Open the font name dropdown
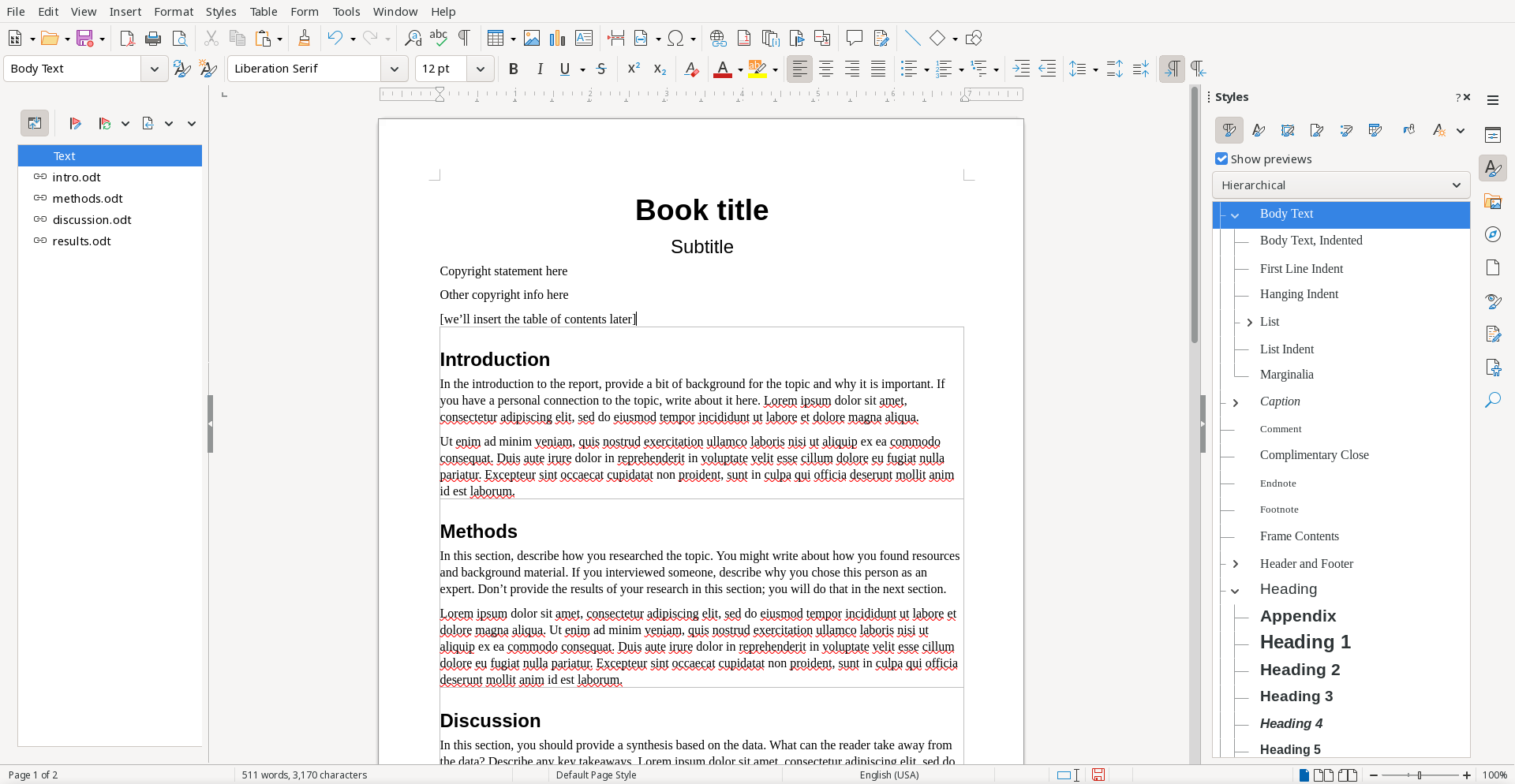1515x784 pixels. [395, 69]
